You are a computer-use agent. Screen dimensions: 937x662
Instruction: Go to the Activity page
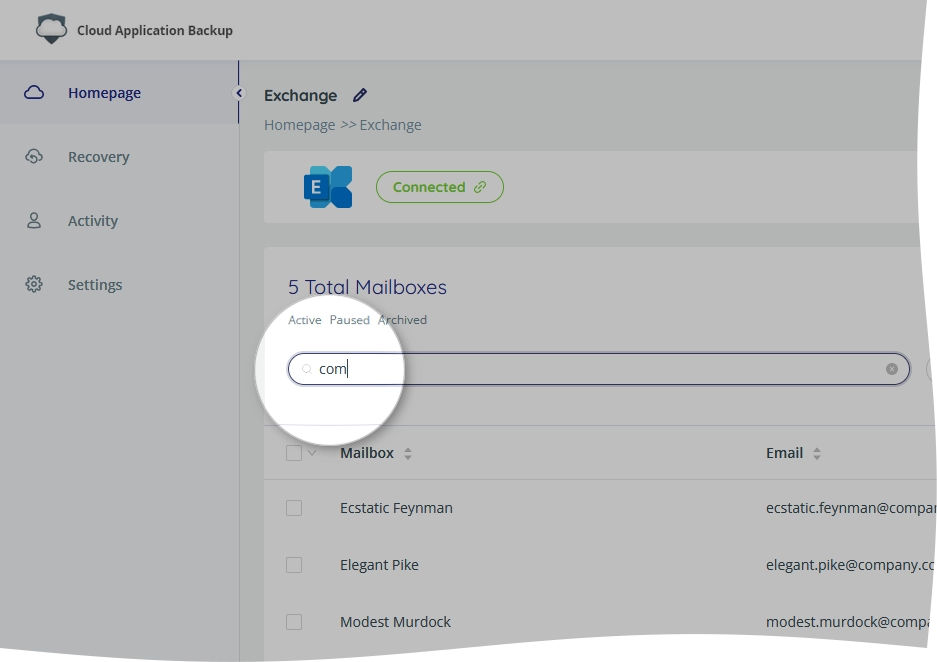[120, 220]
